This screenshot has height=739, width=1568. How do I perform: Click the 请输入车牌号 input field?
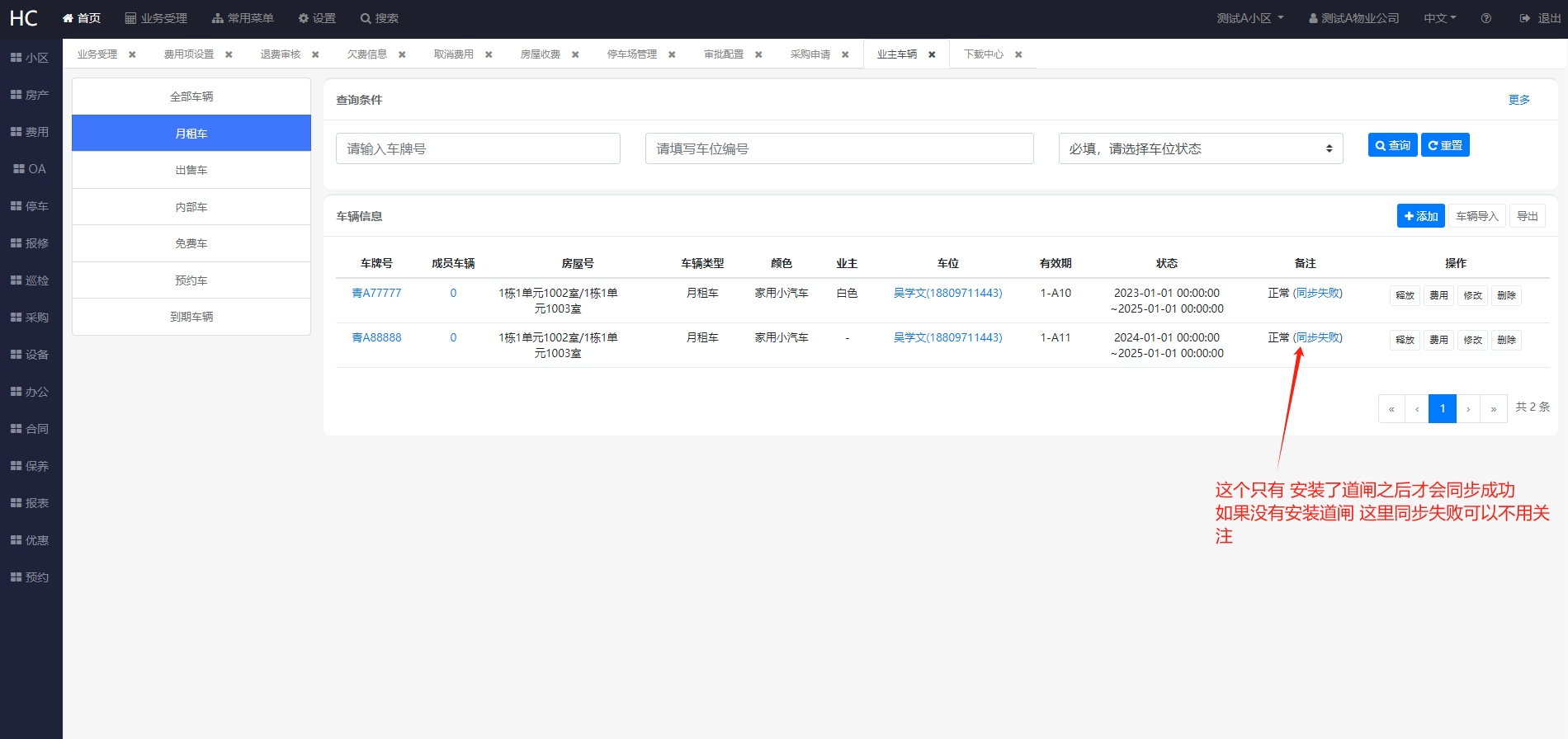tap(478, 148)
